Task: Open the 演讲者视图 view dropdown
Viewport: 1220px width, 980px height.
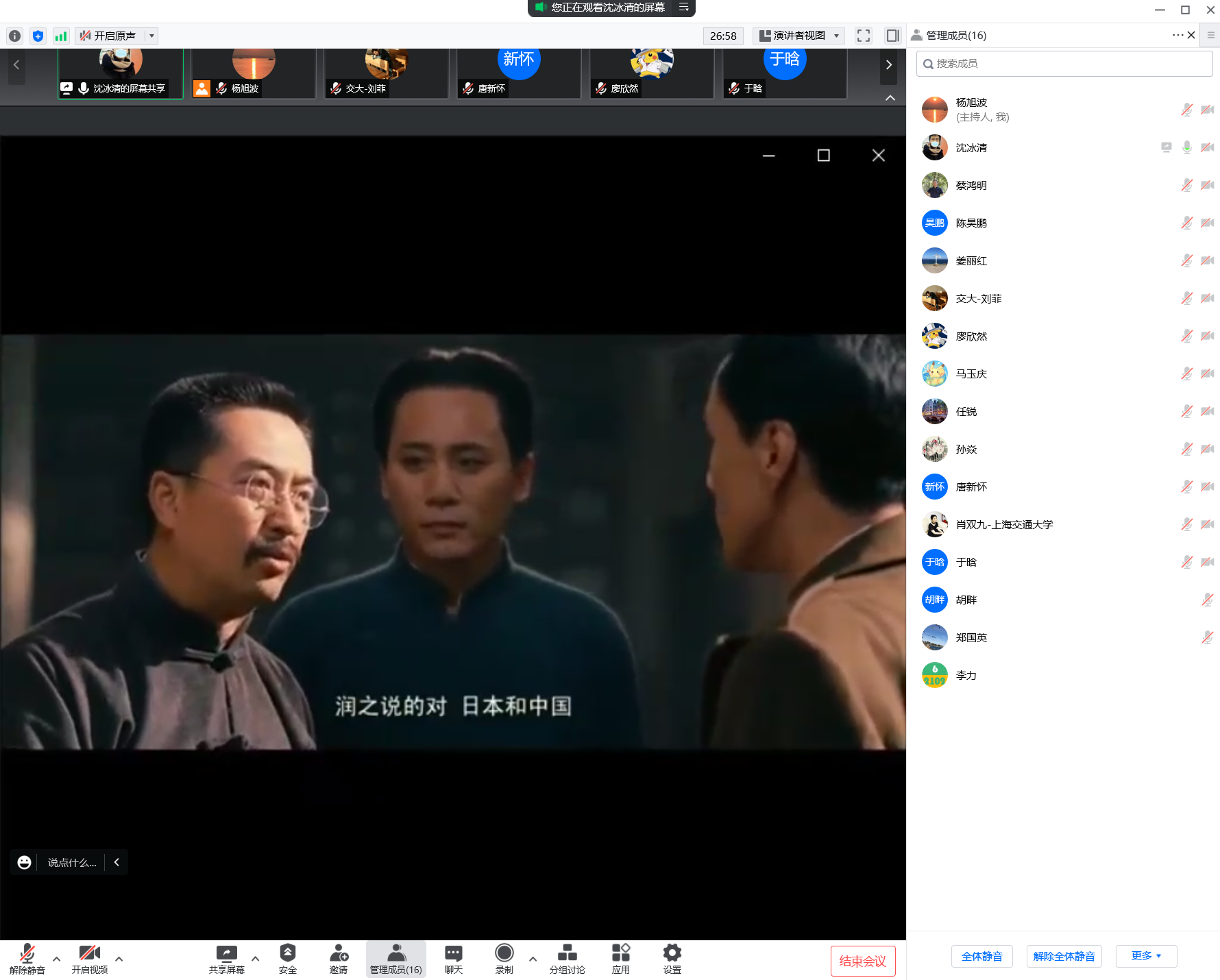Action: [798, 36]
